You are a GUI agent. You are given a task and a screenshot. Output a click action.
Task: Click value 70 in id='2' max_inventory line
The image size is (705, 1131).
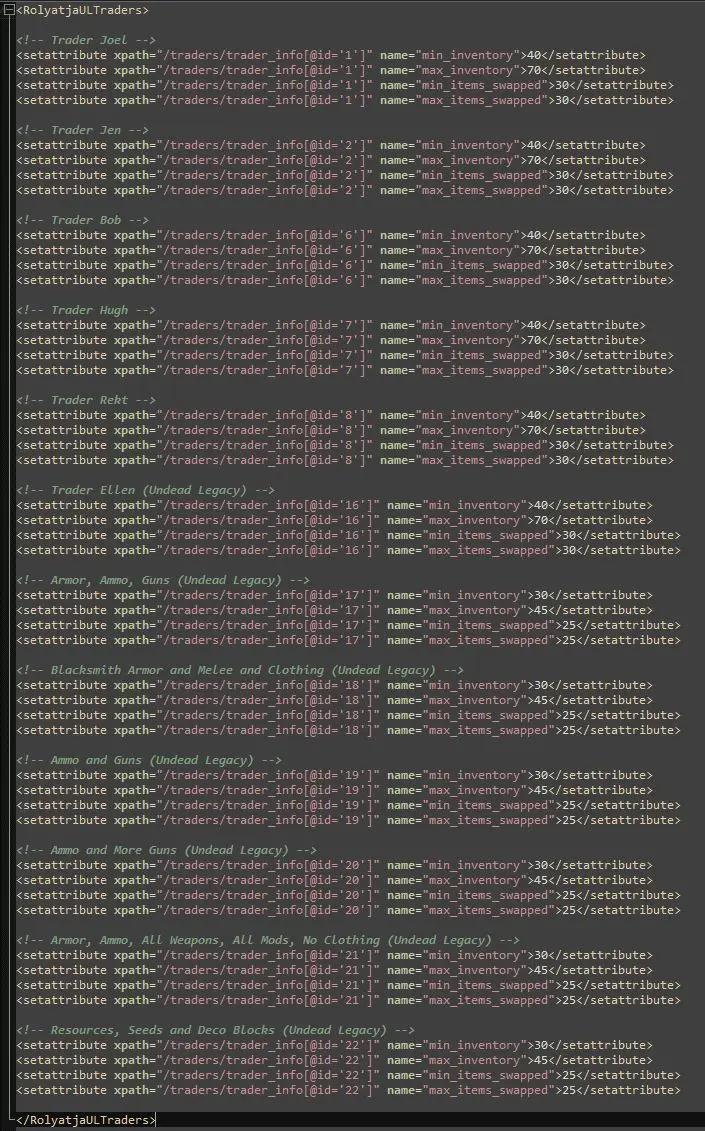coord(534,160)
